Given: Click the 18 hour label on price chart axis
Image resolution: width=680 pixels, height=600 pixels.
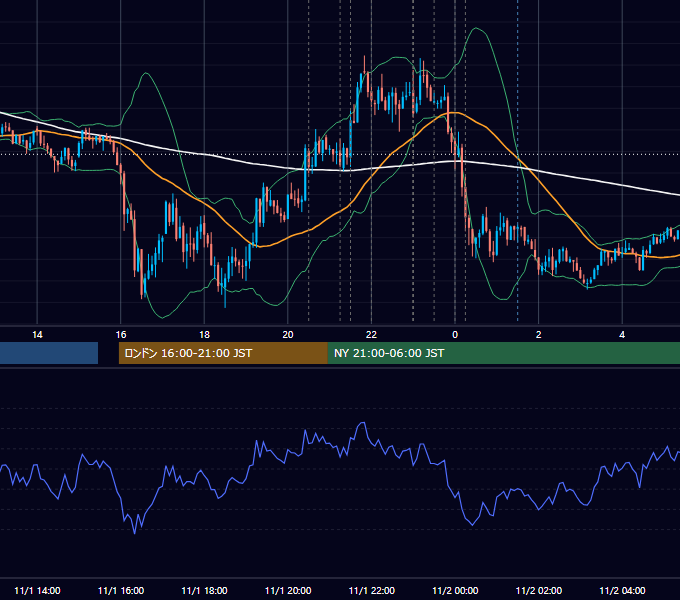Looking at the screenshot, I should 204,335.
